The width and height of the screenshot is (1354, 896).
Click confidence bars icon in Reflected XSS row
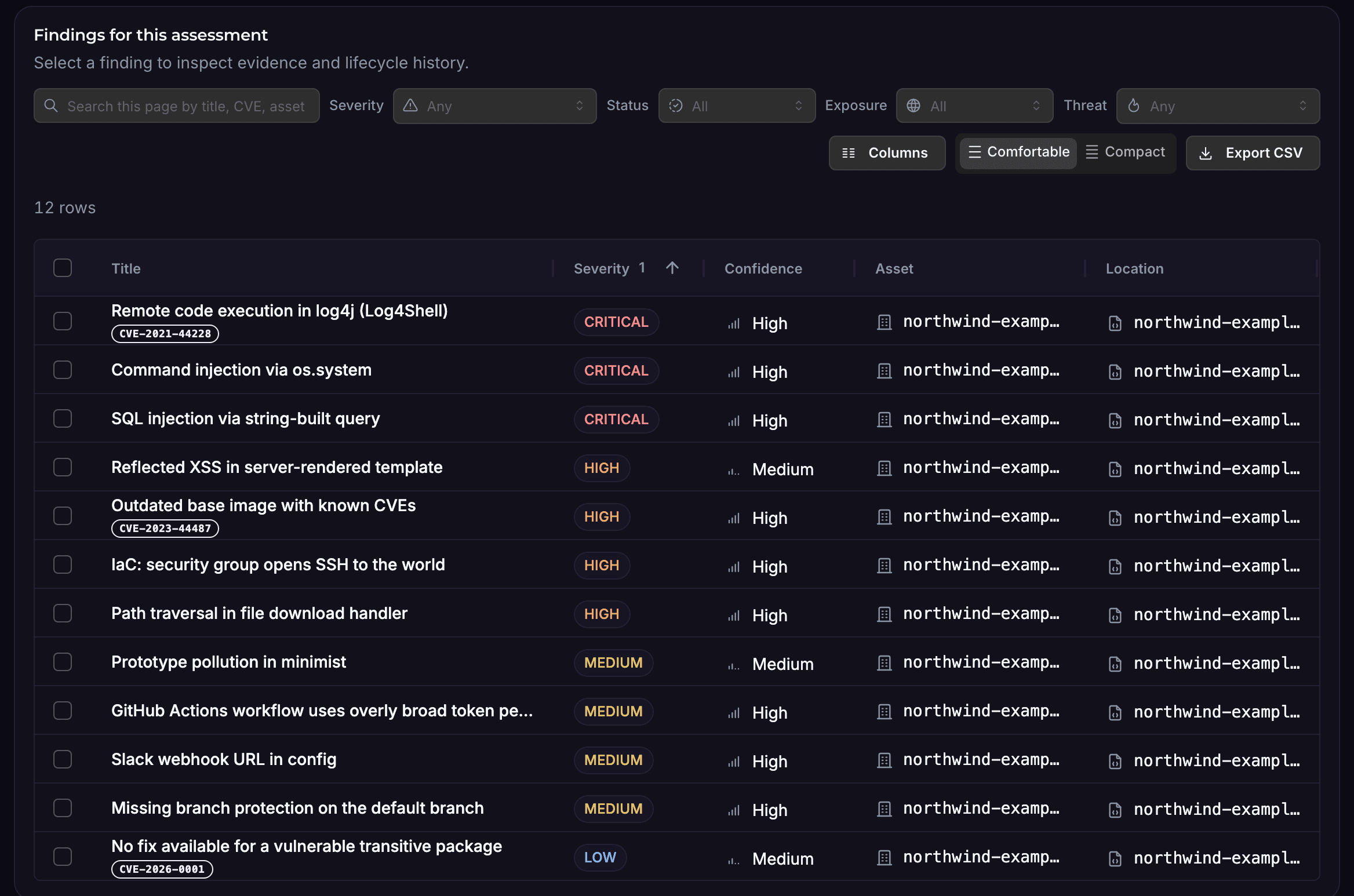coord(734,471)
